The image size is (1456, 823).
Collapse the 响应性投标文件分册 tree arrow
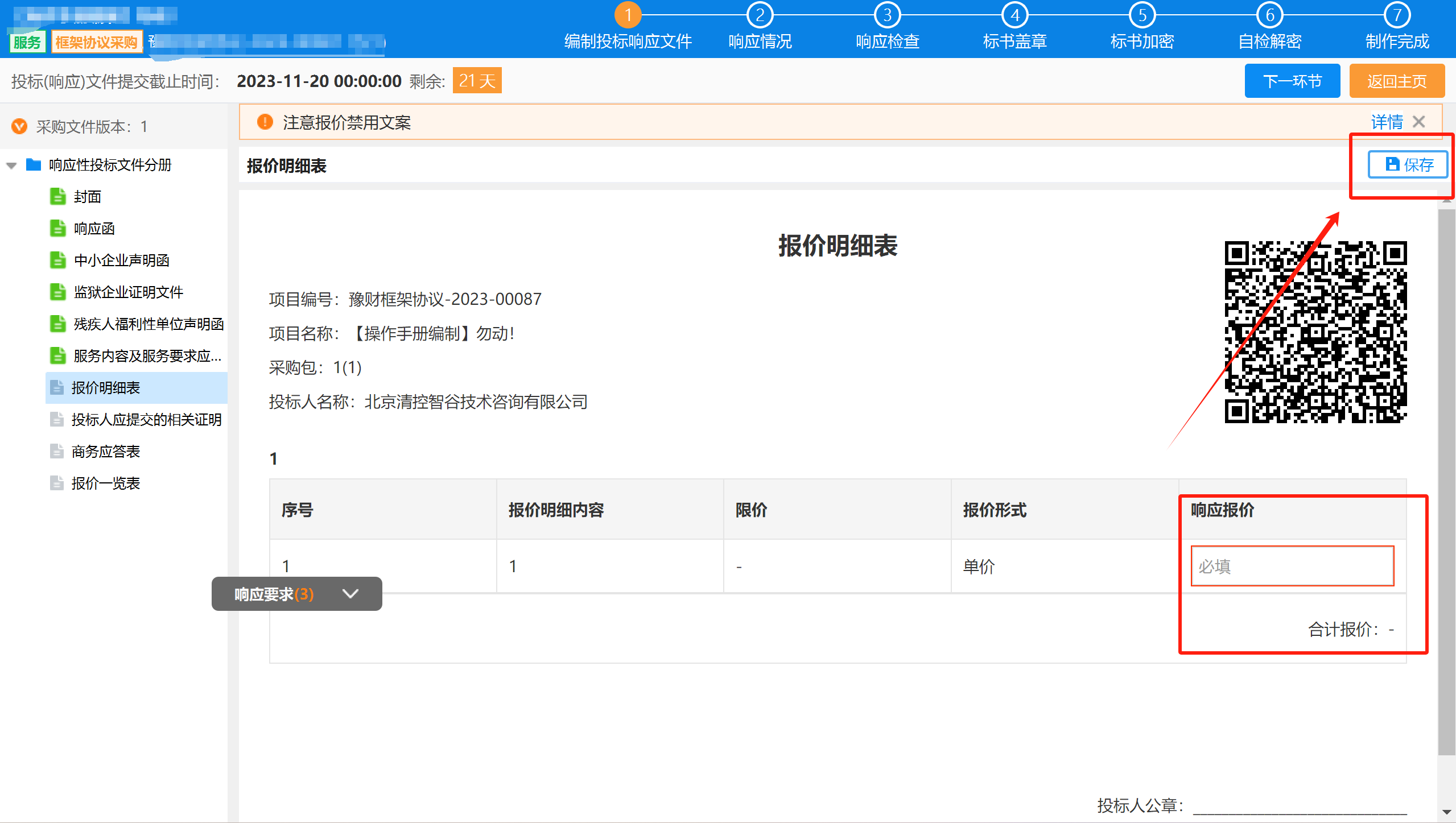pyautogui.click(x=11, y=166)
